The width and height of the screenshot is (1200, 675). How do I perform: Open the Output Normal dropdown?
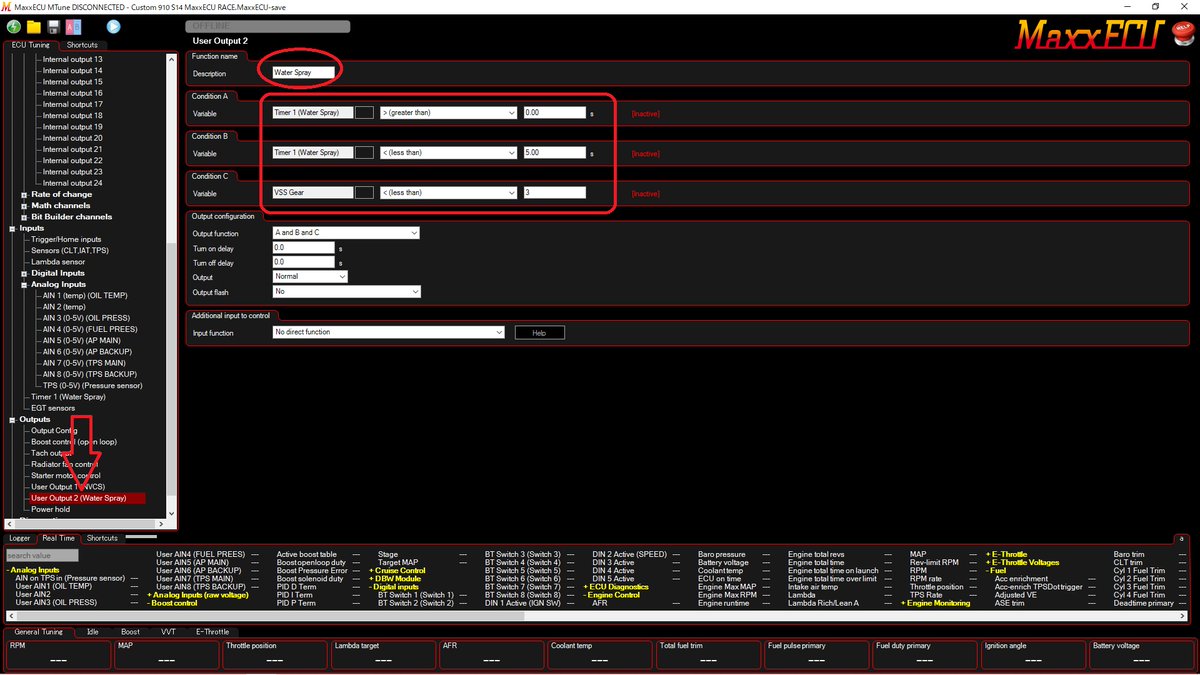(310, 276)
